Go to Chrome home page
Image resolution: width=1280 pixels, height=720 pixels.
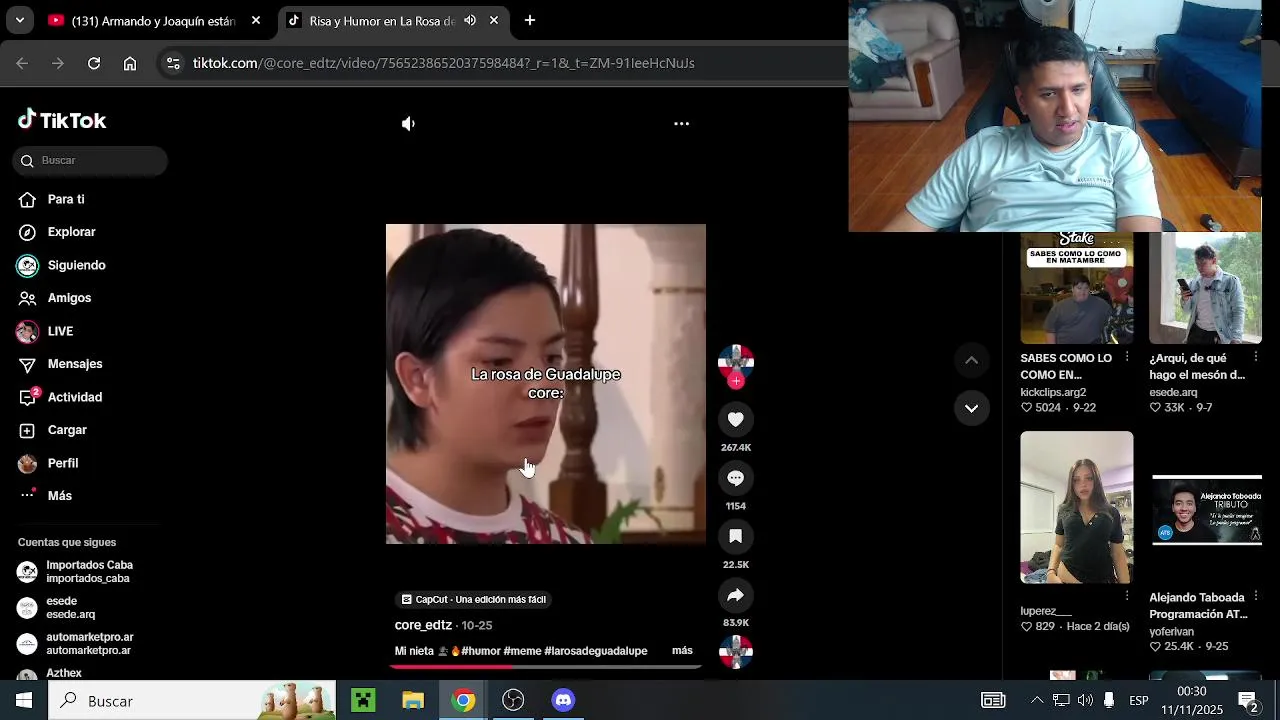(130, 63)
